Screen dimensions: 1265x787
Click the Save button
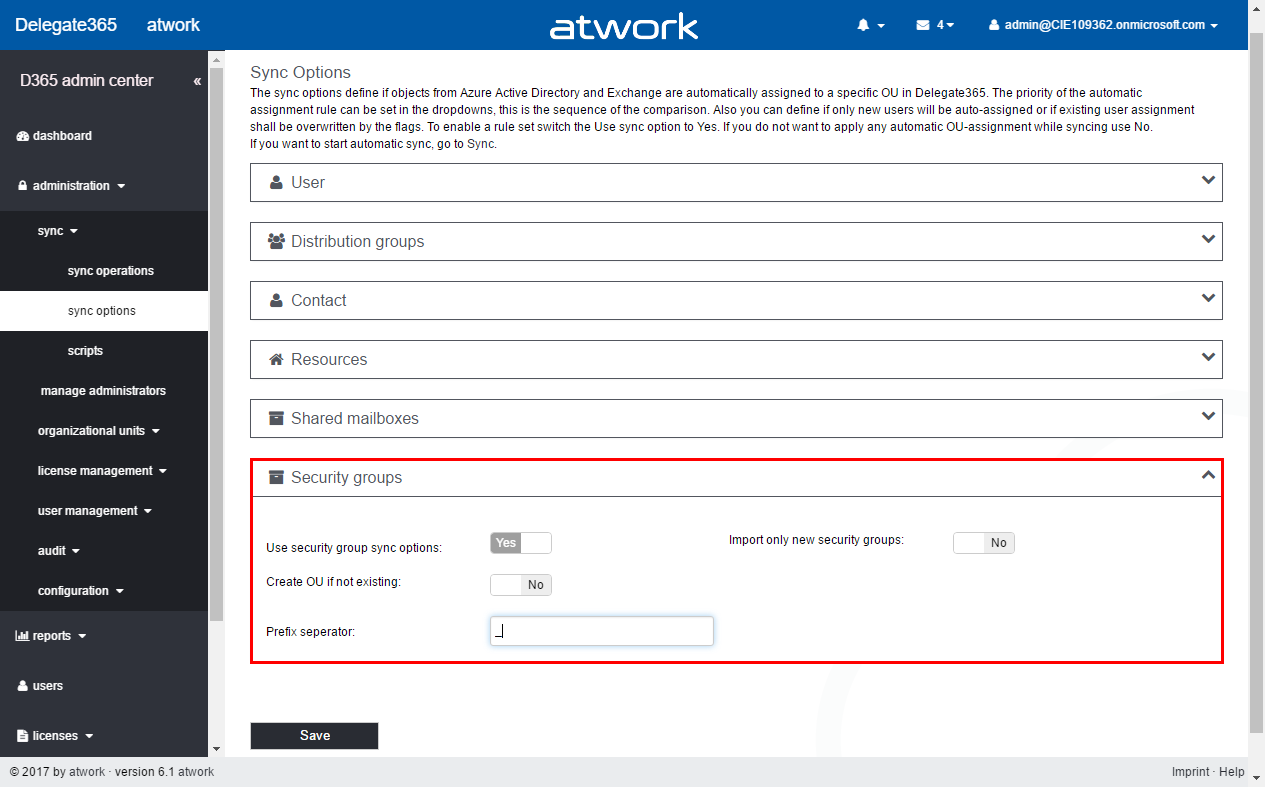314,736
